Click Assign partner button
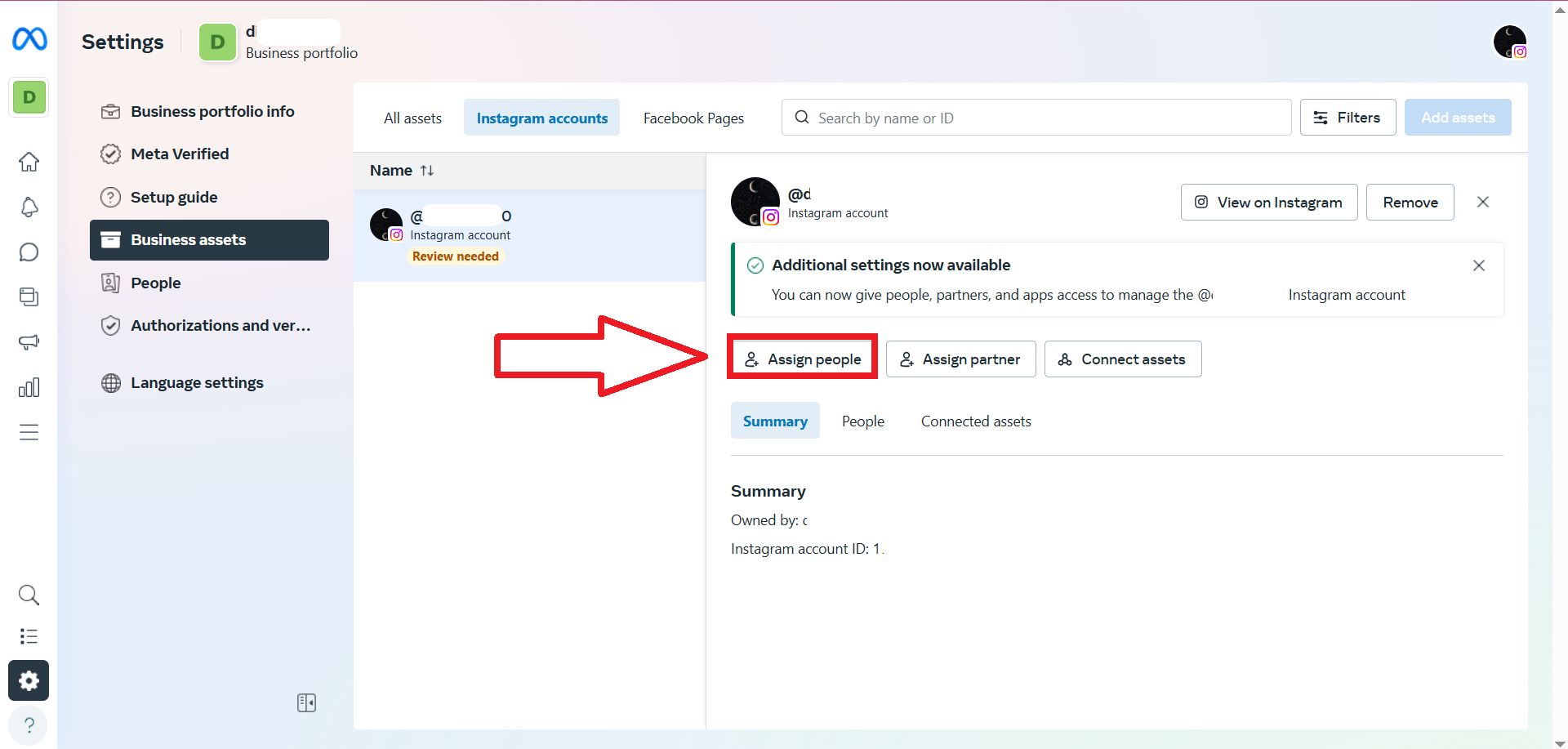This screenshot has height=749, width=1568. [960, 359]
